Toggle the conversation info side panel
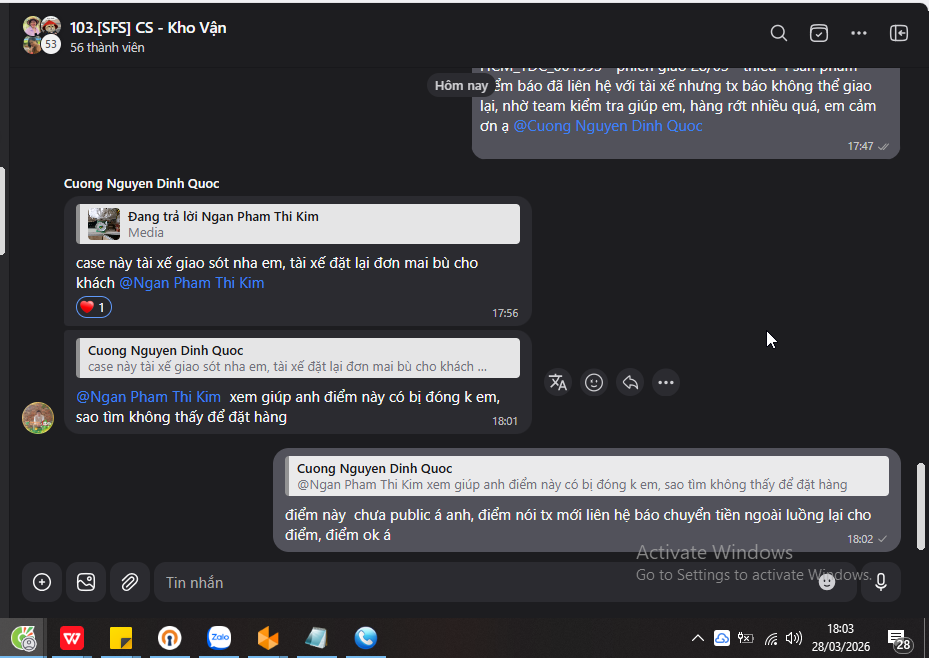Image resolution: width=929 pixels, height=658 pixels. (899, 33)
